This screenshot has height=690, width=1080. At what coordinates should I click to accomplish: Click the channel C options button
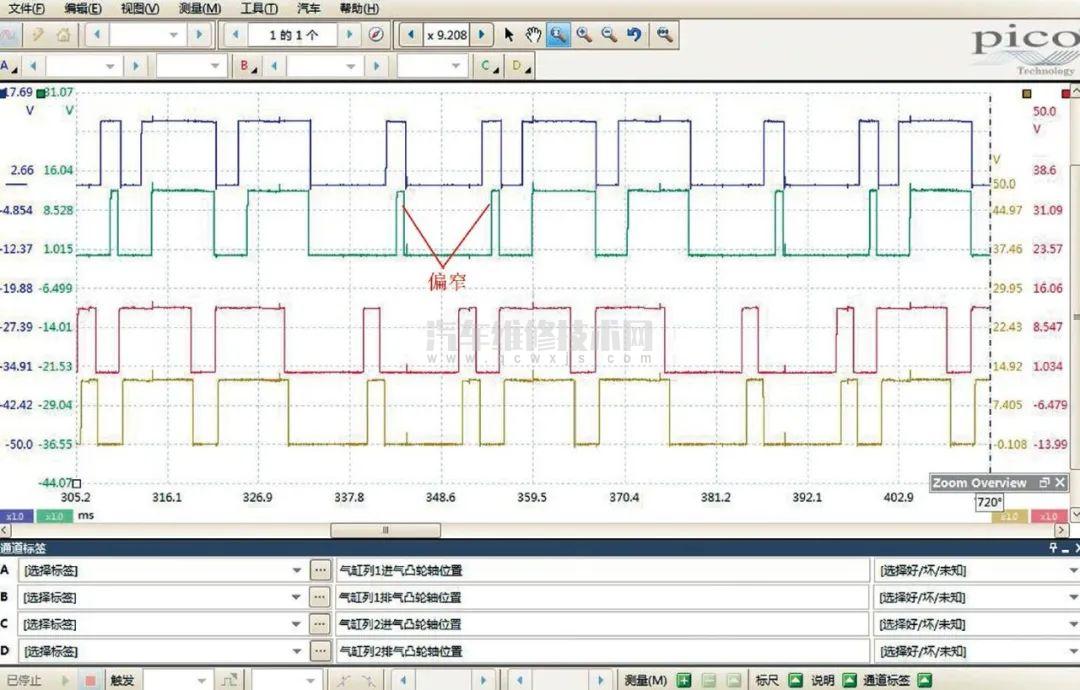click(488, 67)
